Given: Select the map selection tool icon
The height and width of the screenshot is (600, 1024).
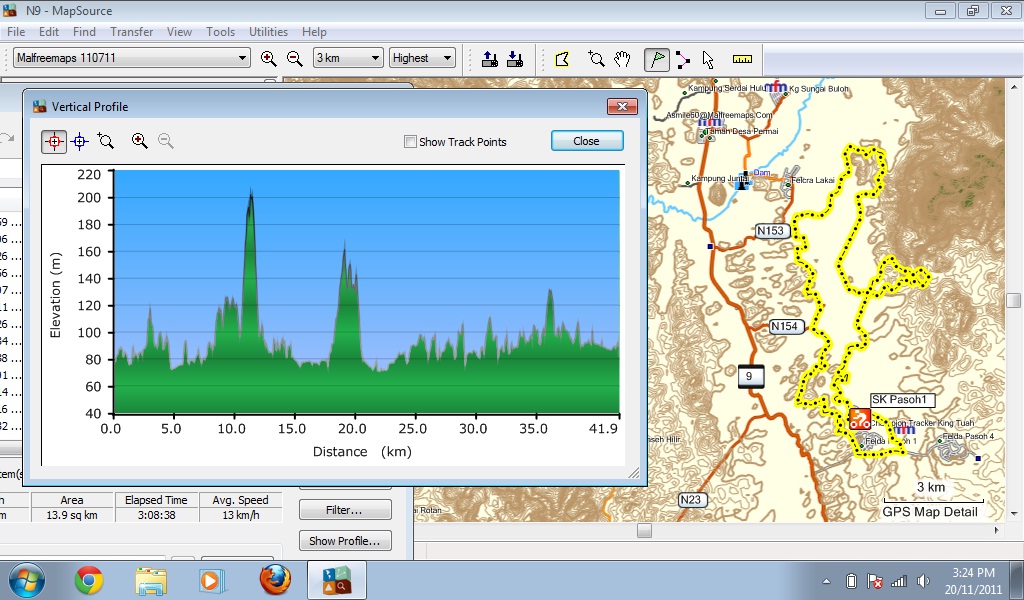Looking at the screenshot, I should (x=562, y=59).
